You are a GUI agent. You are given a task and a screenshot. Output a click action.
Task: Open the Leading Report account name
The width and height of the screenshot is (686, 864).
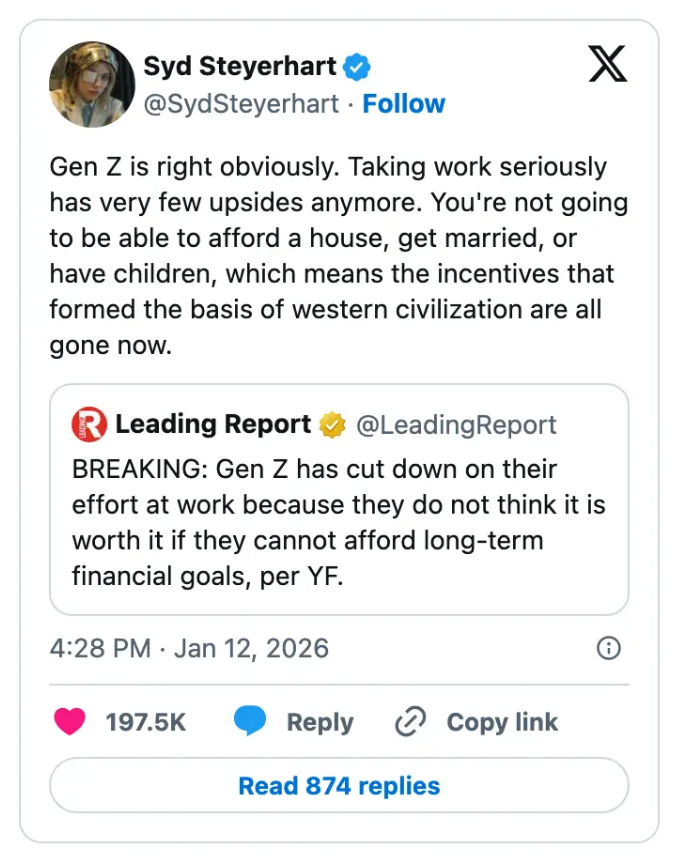pos(213,424)
